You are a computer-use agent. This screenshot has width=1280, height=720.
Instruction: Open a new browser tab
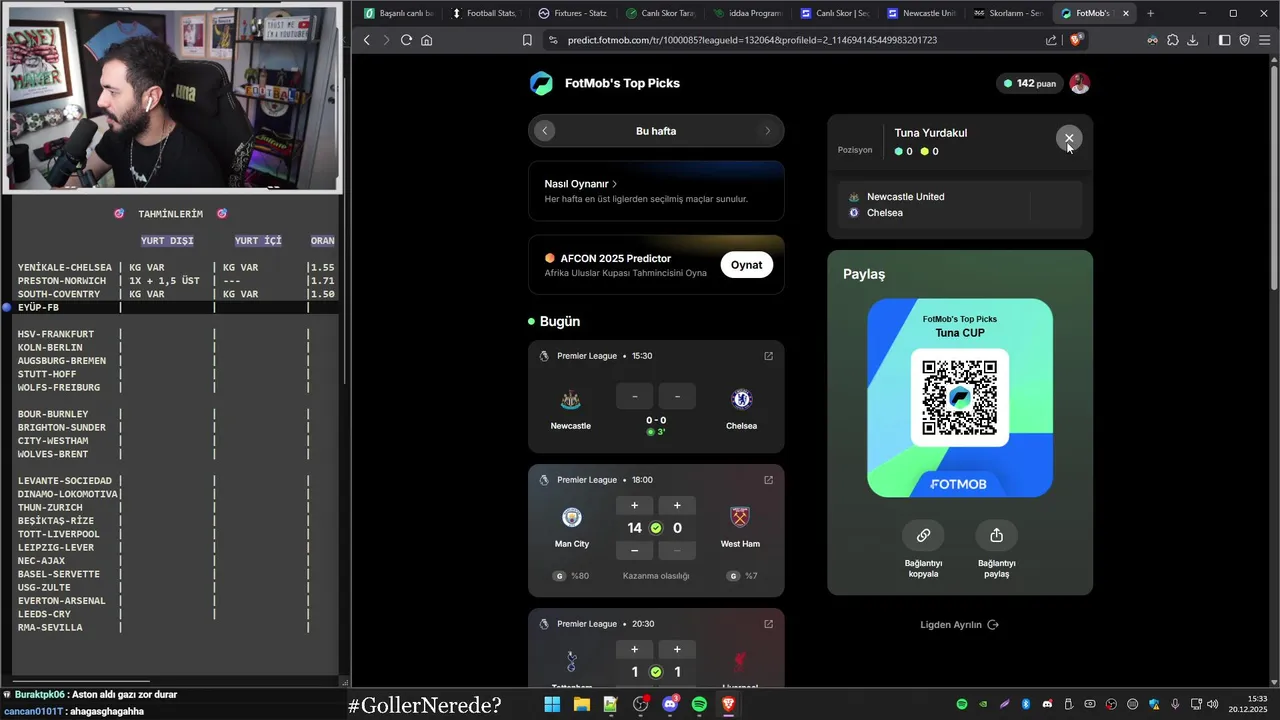1150,13
